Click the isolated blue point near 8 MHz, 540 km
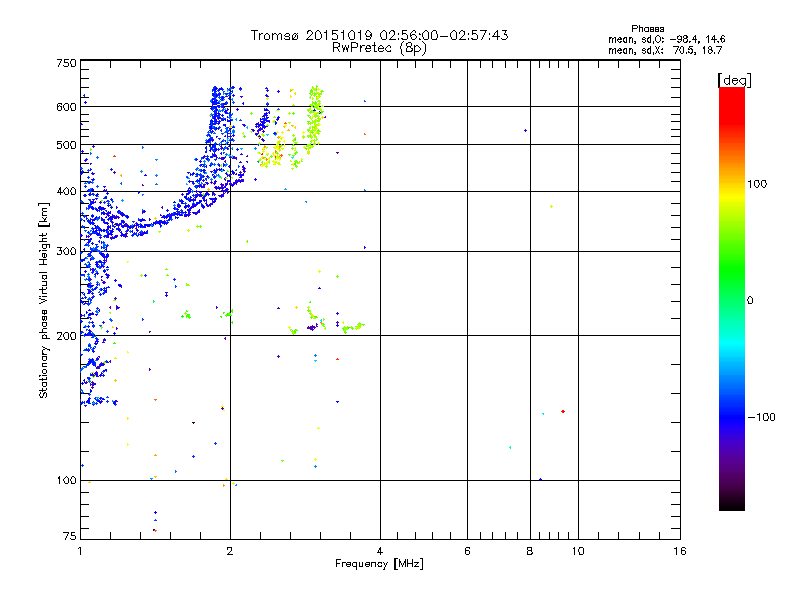The width and height of the screenshot is (800, 600). point(526,131)
